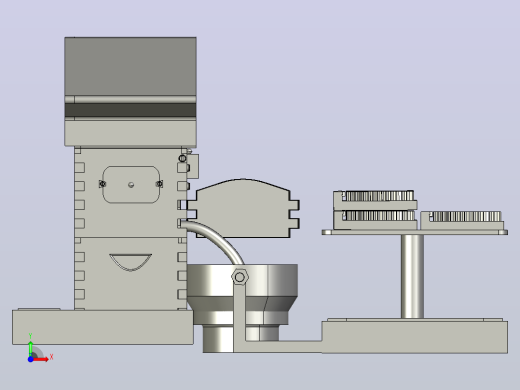The height and width of the screenshot is (390, 520).
Task: Select the arched-top block beside the tower
Action: (x=243, y=208)
